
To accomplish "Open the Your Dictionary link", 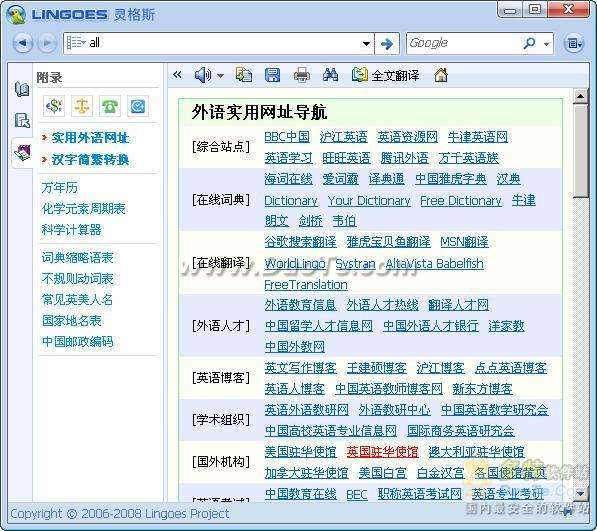I will tap(369, 201).
